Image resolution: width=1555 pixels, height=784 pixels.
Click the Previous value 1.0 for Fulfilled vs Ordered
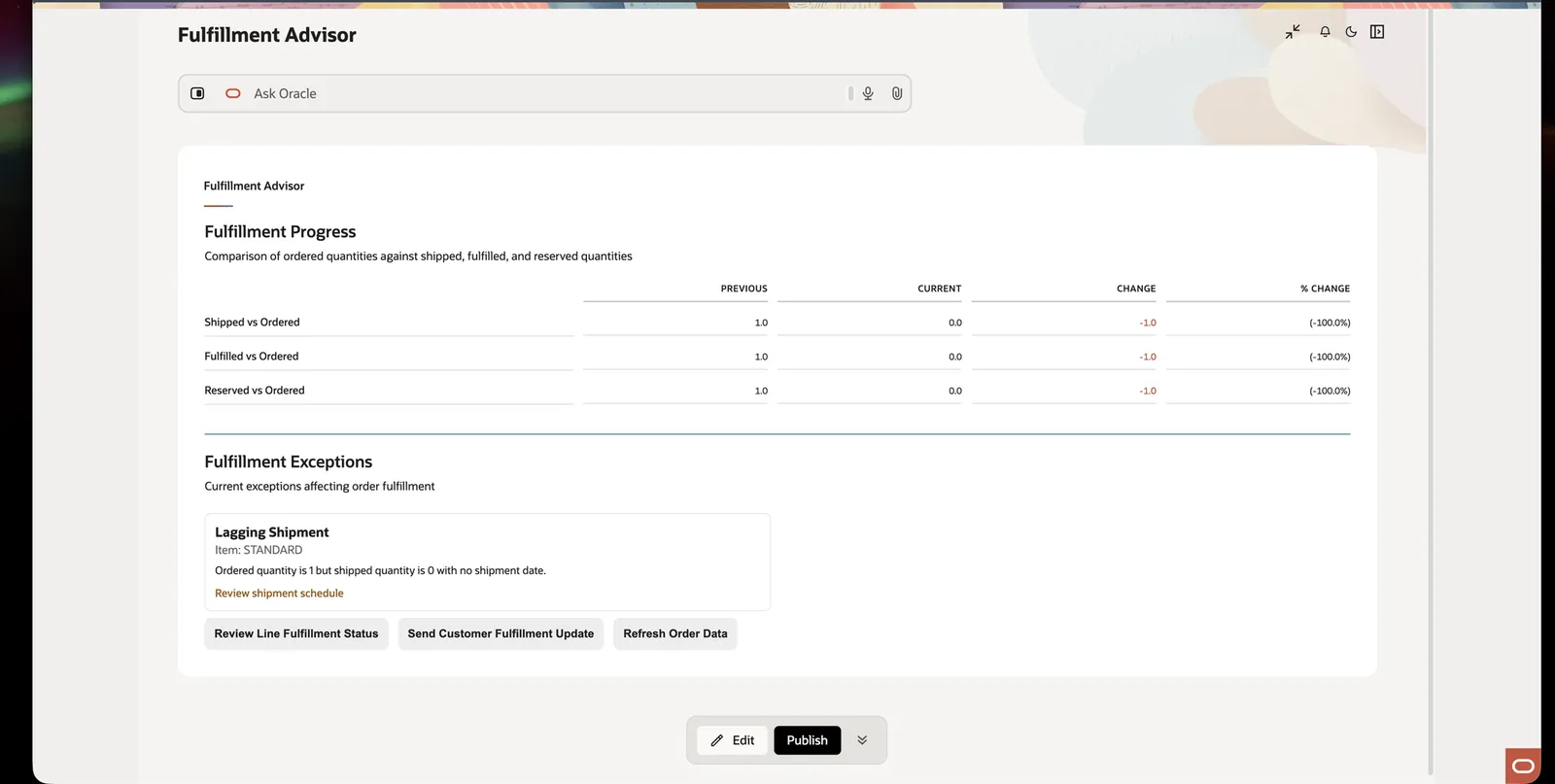pyautogui.click(x=761, y=357)
